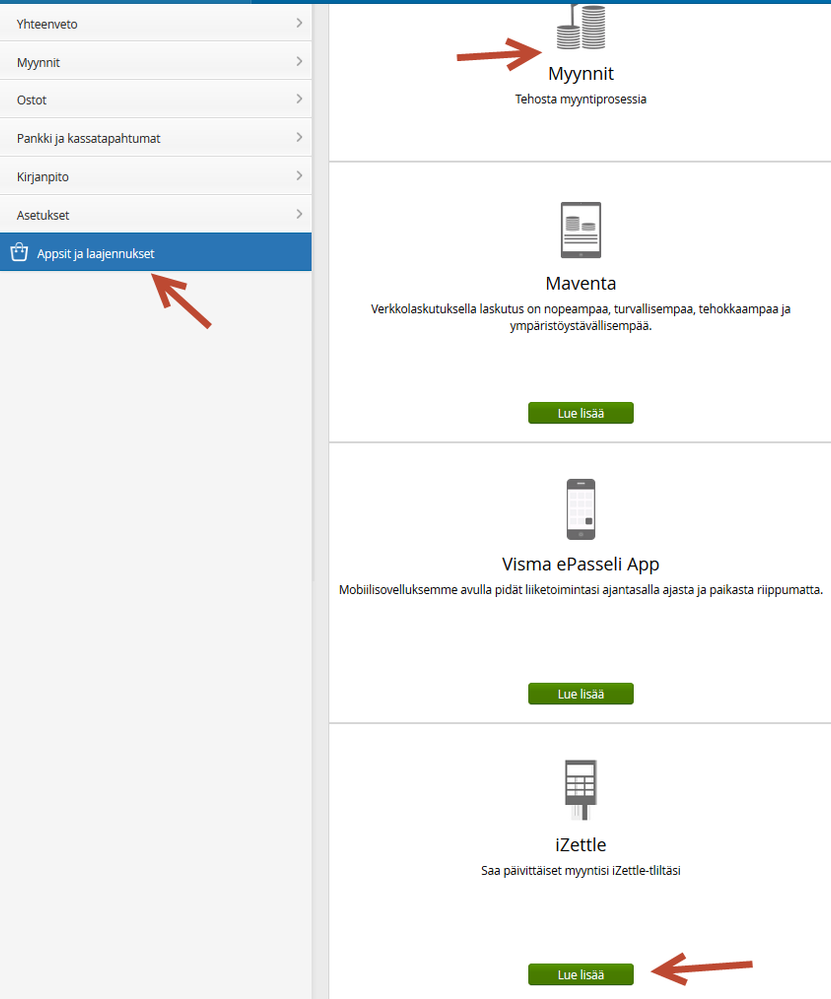Select Appsit ja laajennukset menu item
The image size is (831, 999).
(x=155, y=252)
